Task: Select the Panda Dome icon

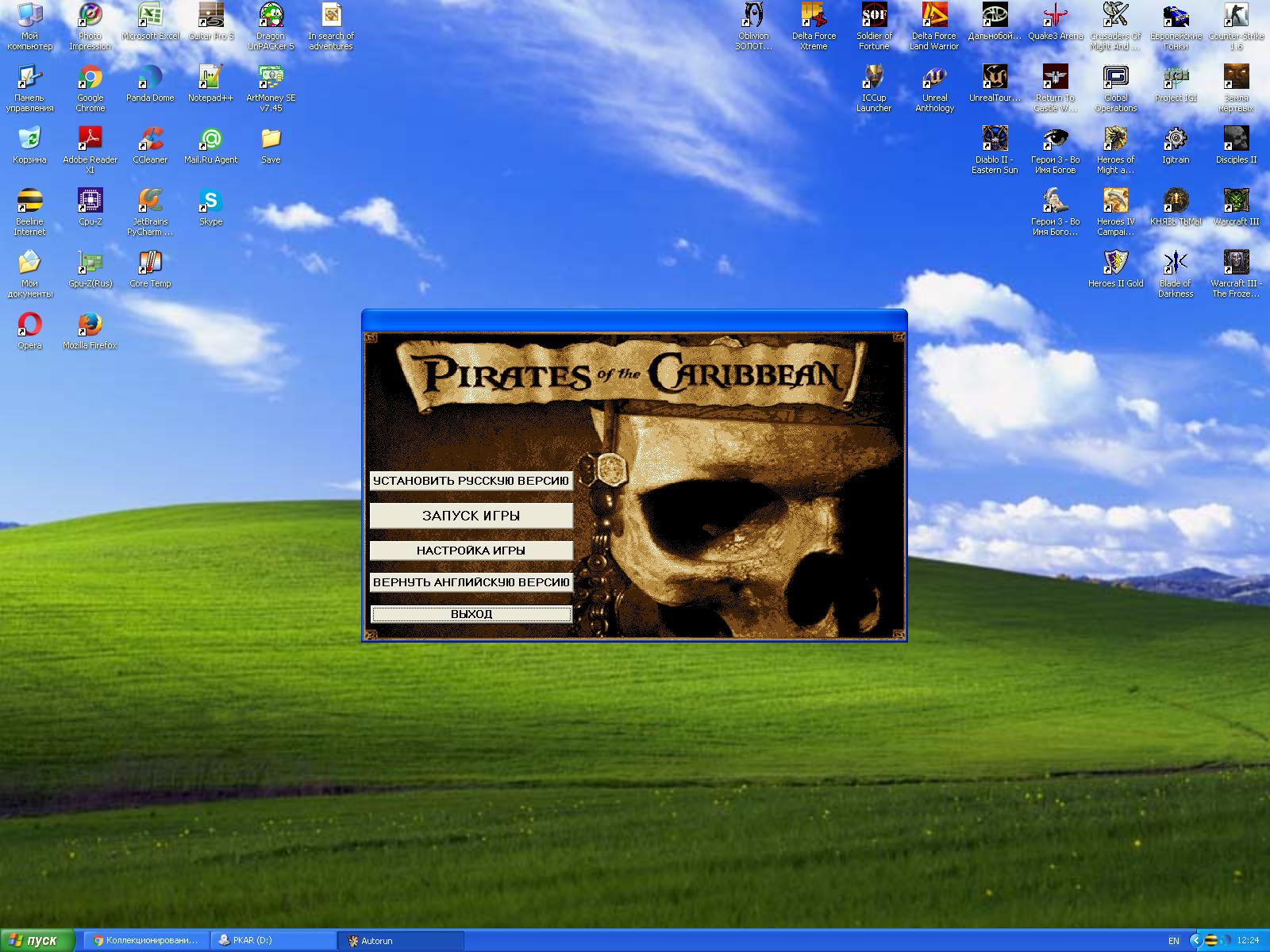Action: (x=150, y=84)
